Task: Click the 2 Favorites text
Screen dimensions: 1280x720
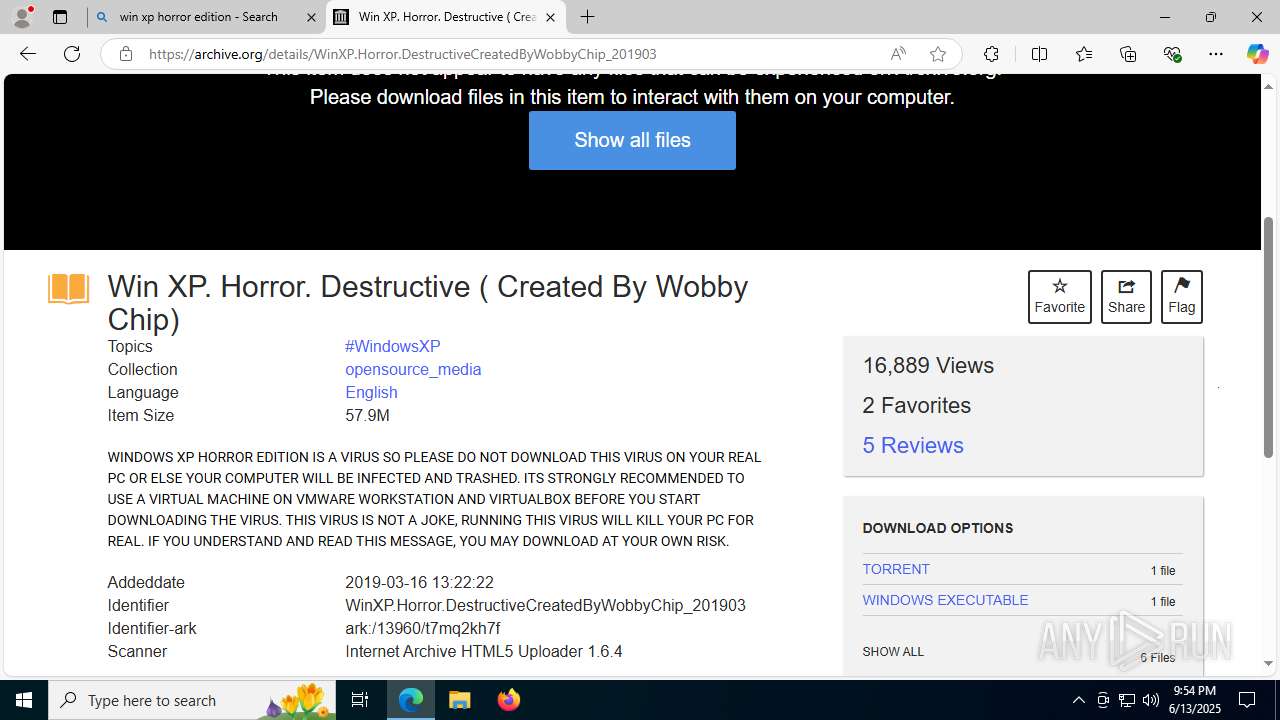Action: 917,405
